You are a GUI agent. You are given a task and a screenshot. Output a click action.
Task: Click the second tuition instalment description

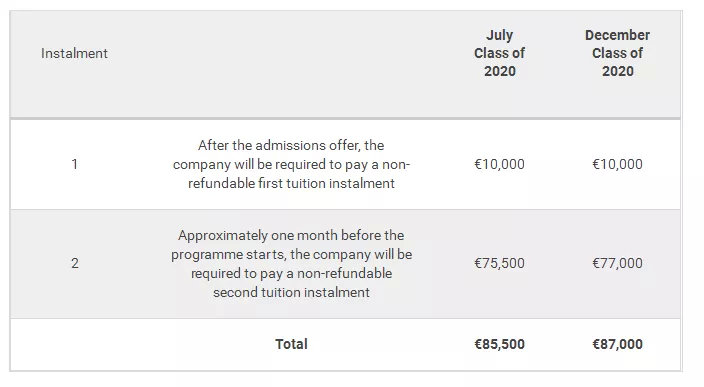[291, 264]
